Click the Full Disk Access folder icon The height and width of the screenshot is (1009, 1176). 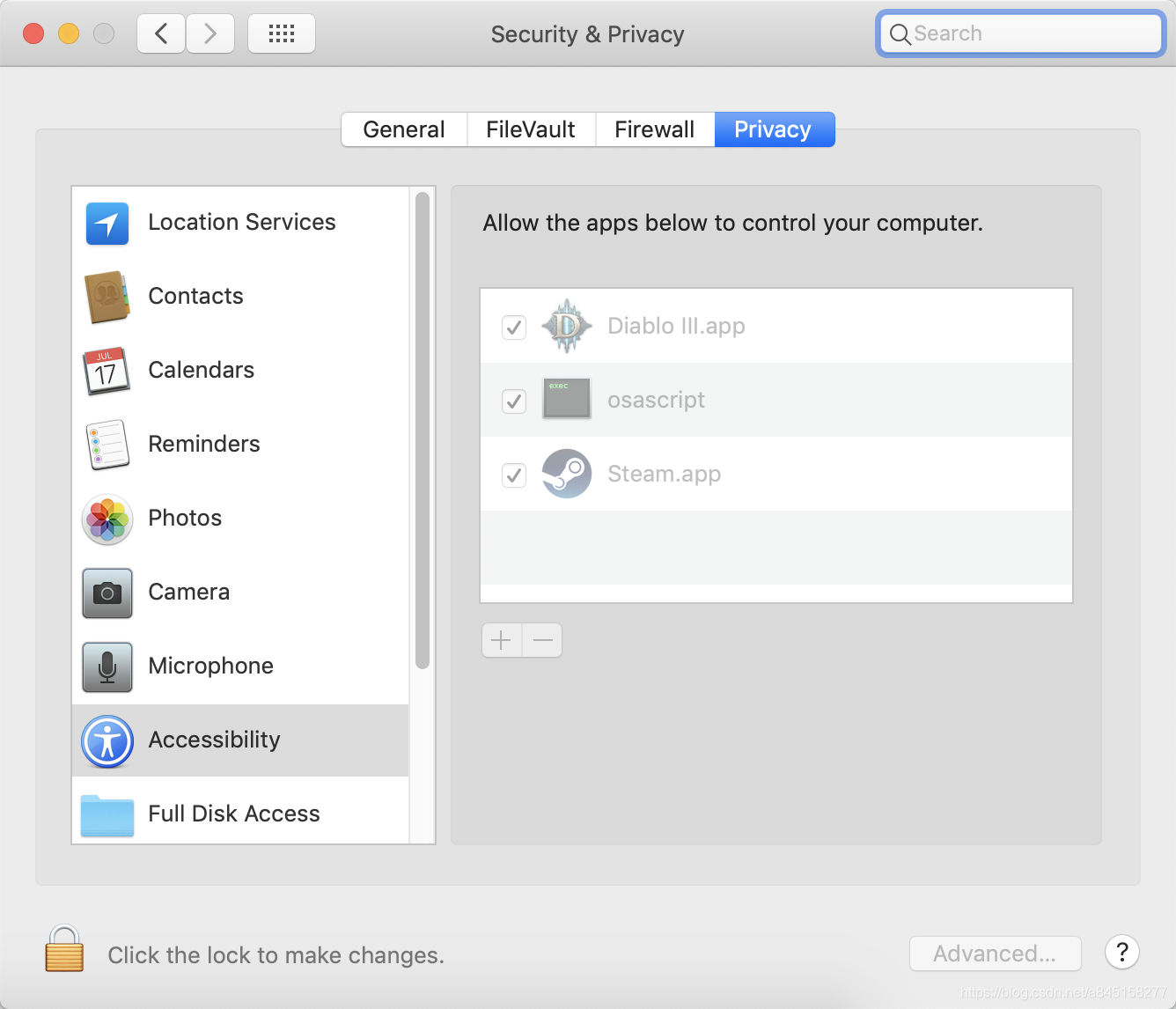click(107, 815)
